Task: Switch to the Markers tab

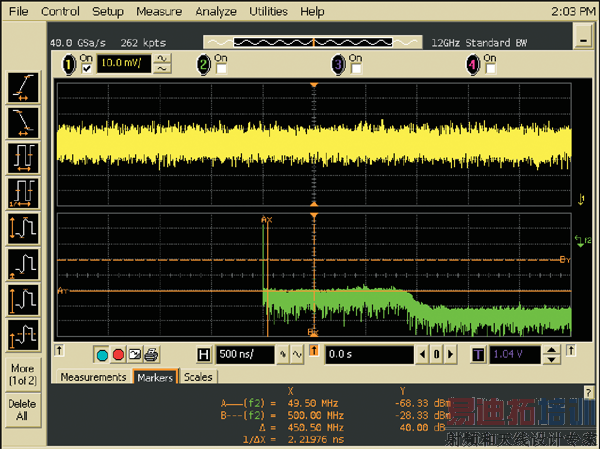Action: point(155,377)
